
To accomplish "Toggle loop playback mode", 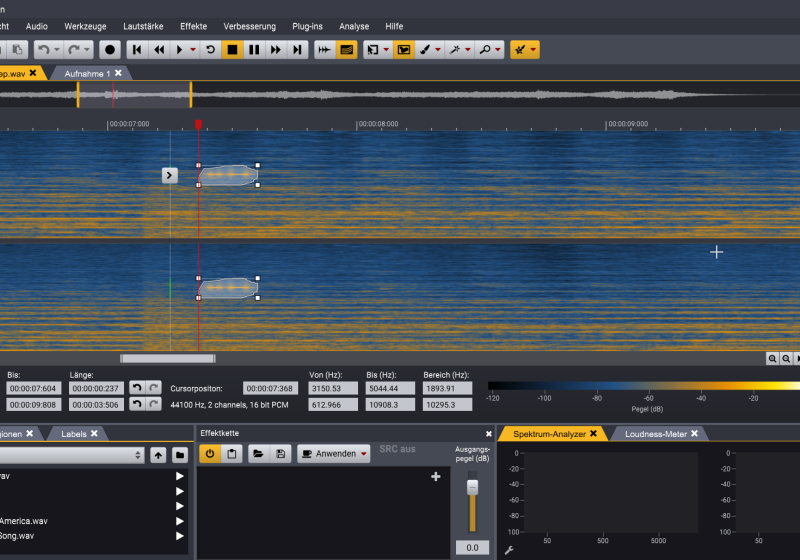I will tap(210, 49).
